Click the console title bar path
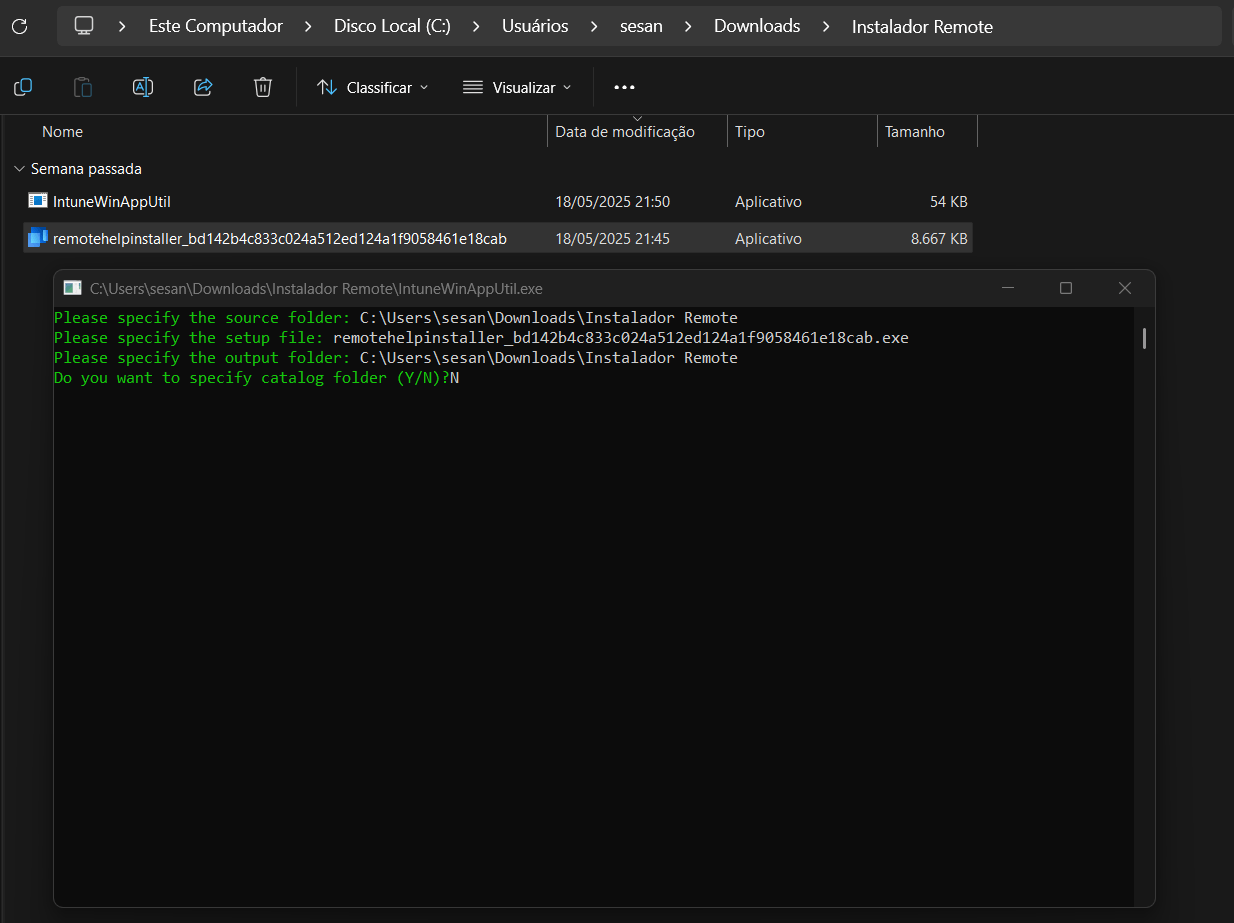The height and width of the screenshot is (923, 1234). click(x=316, y=288)
